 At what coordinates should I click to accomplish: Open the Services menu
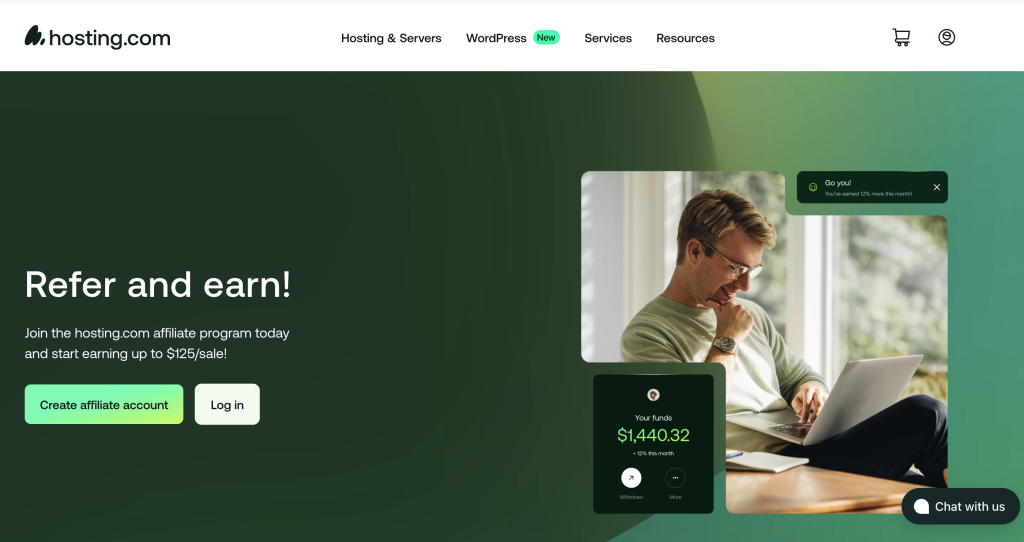608,38
